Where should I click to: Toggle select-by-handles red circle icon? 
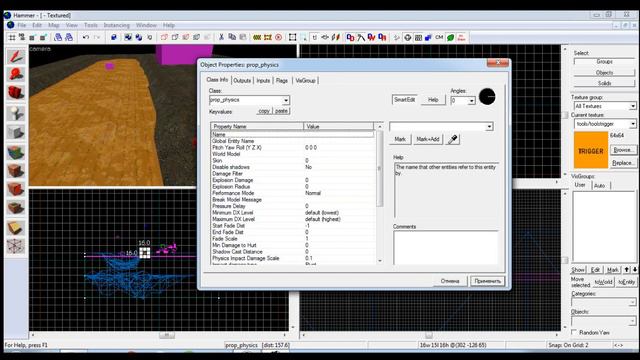point(278,38)
